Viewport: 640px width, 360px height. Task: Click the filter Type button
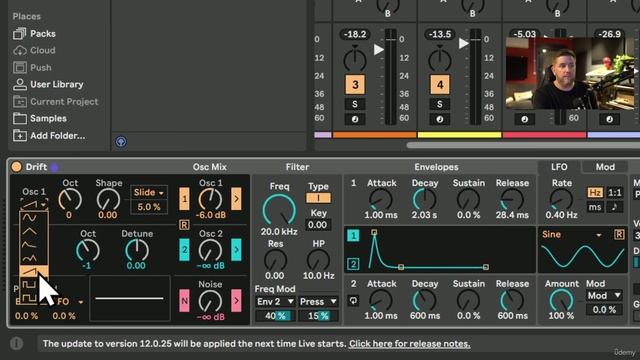pyautogui.click(x=318, y=198)
